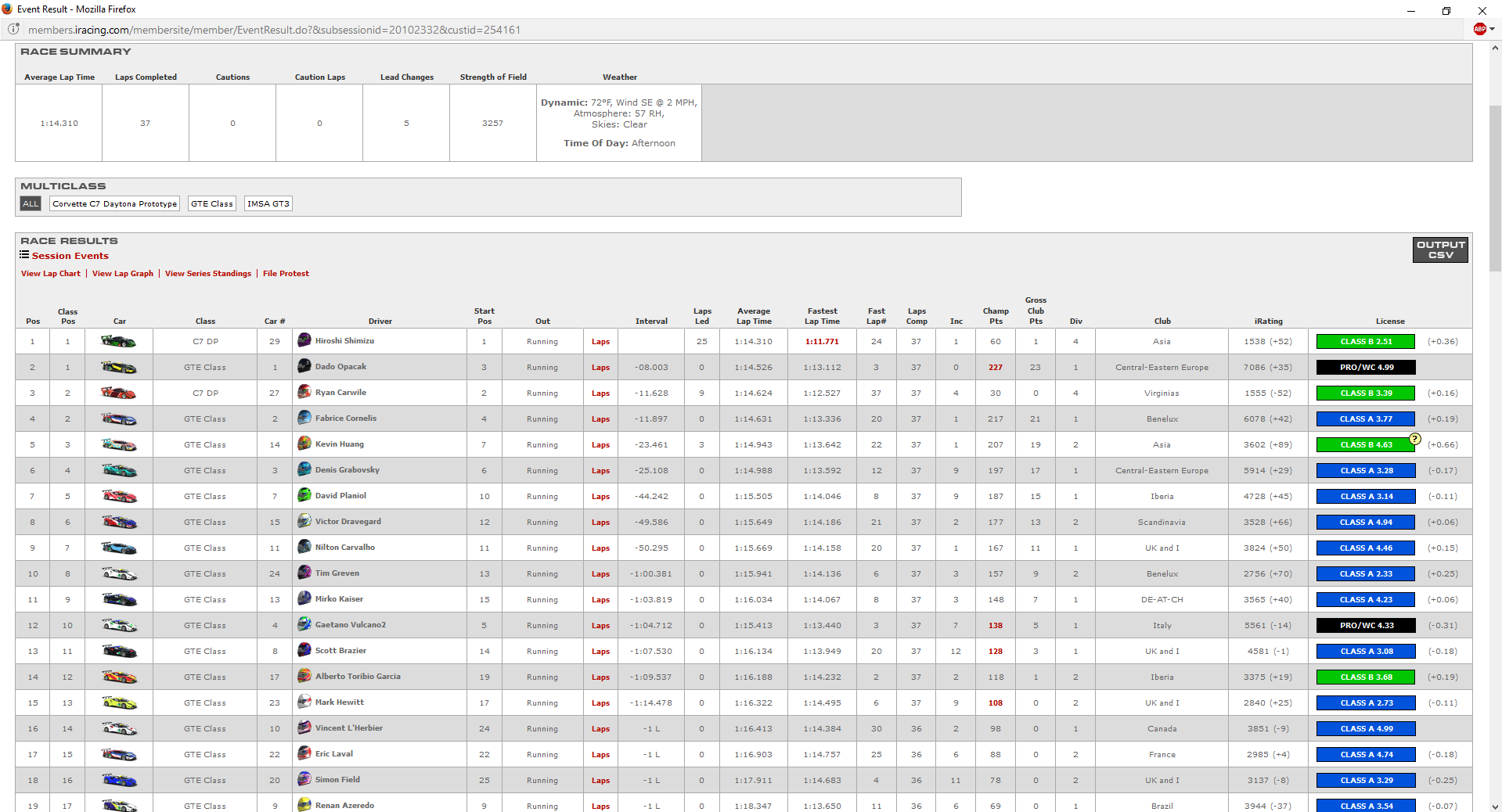This screenshot has height=812, width=1502.
Task: Open Laps link for Gaetano Vulcano2
Action: (600, 626)
